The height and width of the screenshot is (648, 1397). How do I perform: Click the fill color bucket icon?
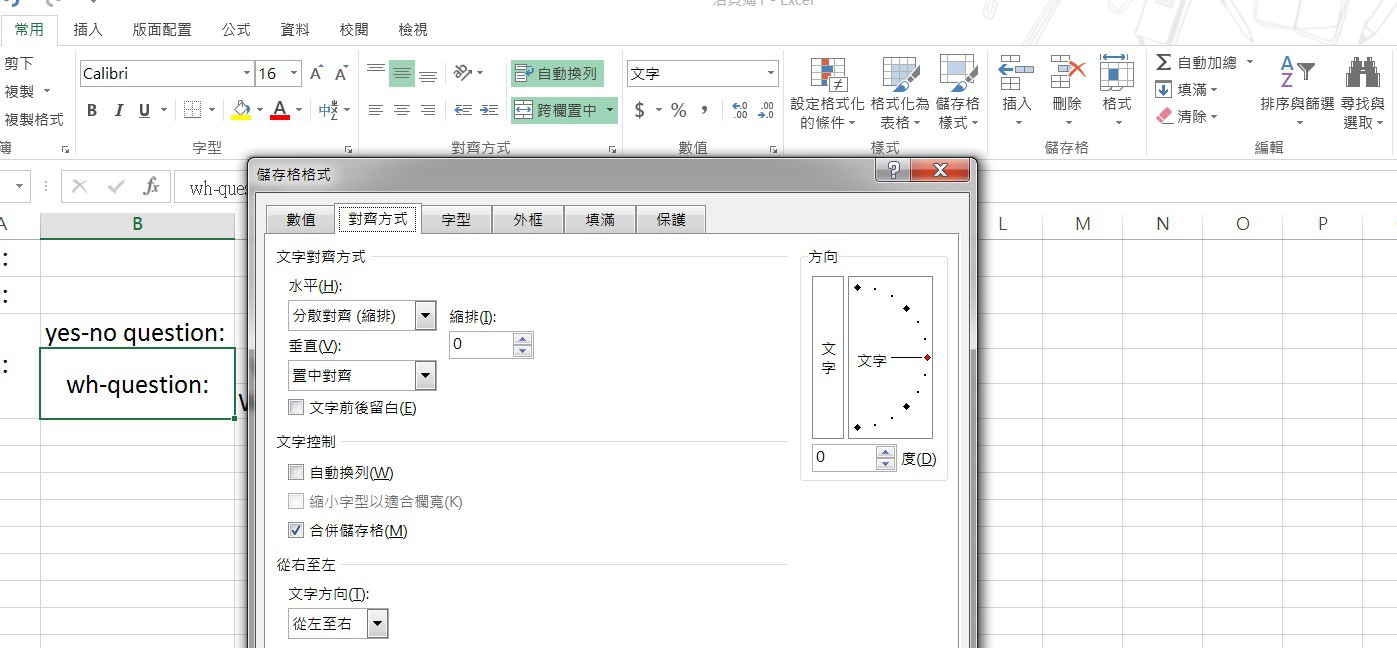coord(240,110)
